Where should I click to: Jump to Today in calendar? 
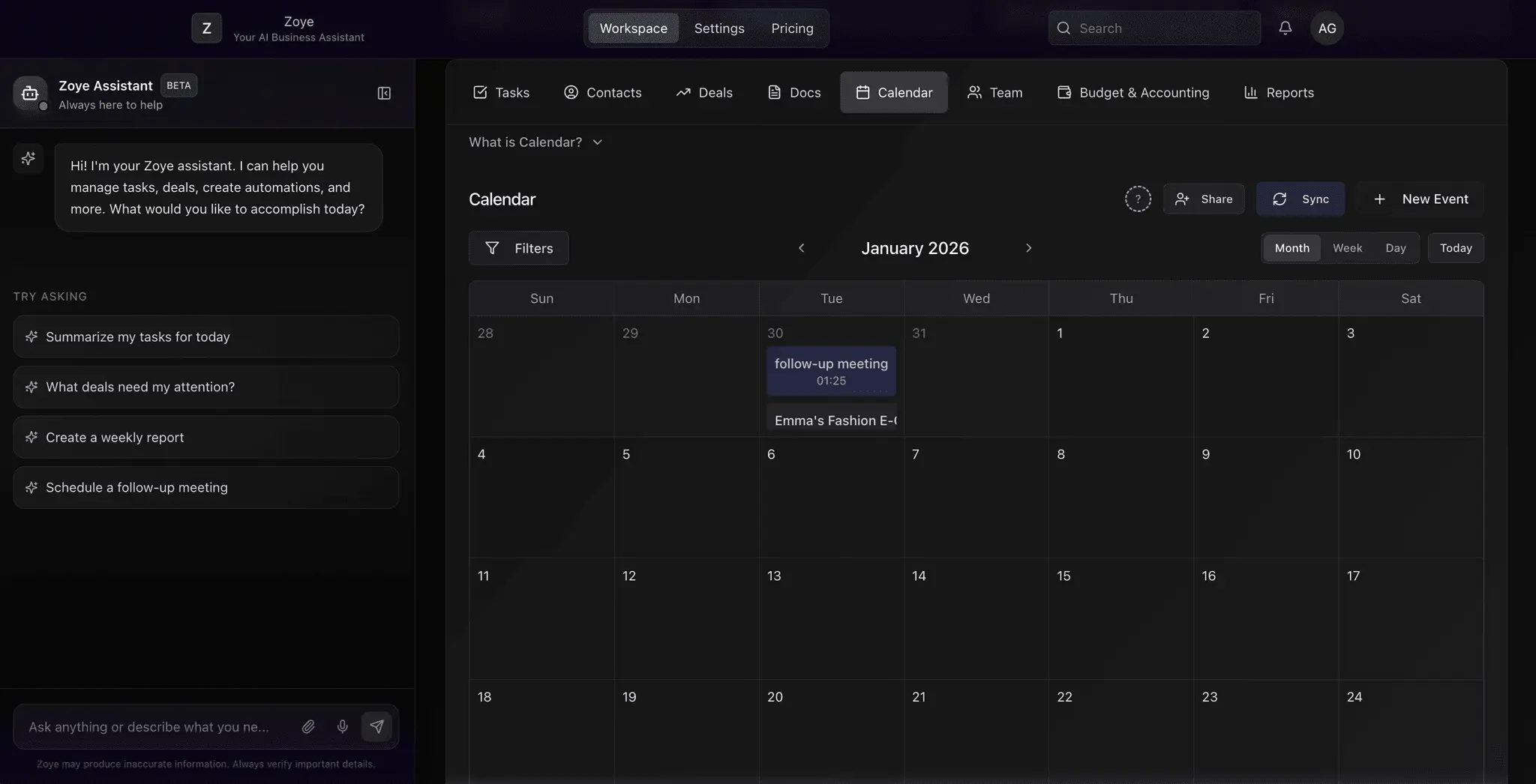[1456, 248]
